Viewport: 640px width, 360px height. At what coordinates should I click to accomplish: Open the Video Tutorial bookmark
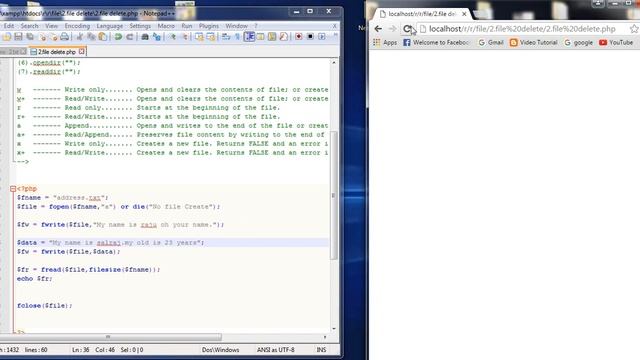point(533,42)
